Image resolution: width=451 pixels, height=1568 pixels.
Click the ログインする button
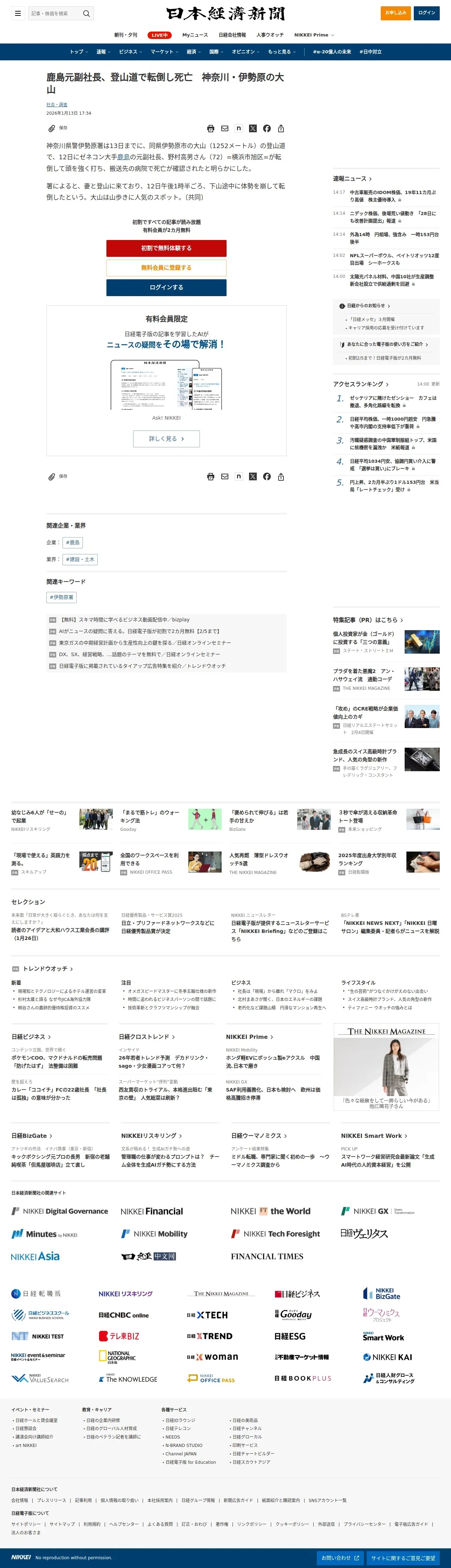pos(166,287)
